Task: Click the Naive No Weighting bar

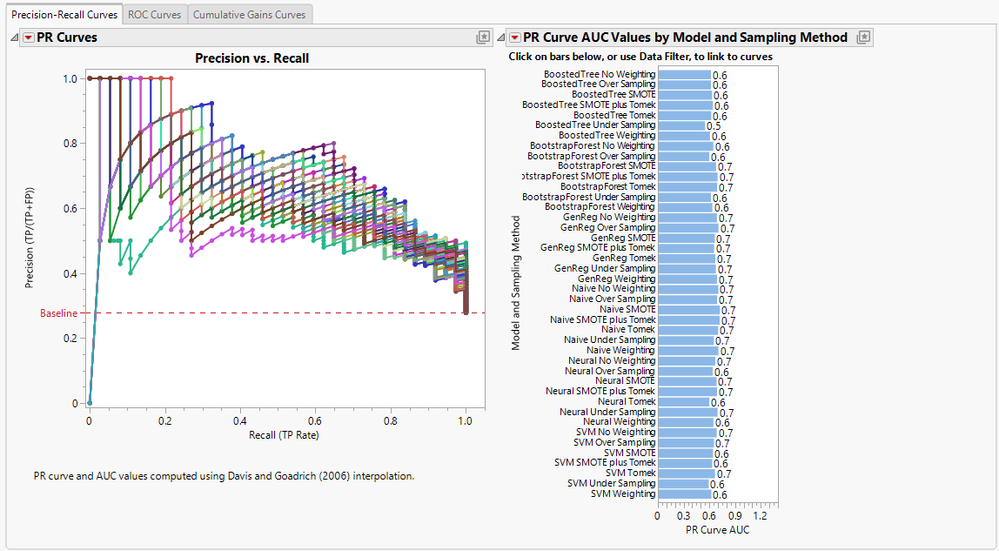Action: pyautogui.click(x=687, y=289)
